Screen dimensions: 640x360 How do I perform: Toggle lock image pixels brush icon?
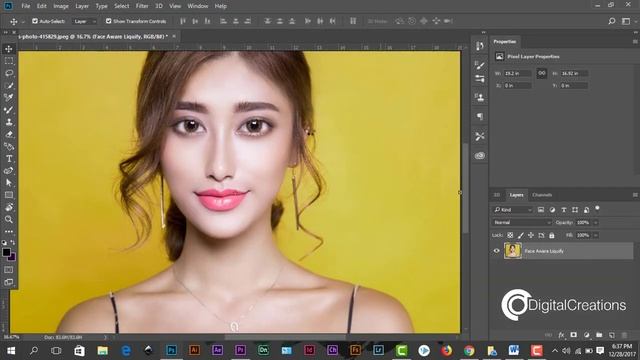520,235
